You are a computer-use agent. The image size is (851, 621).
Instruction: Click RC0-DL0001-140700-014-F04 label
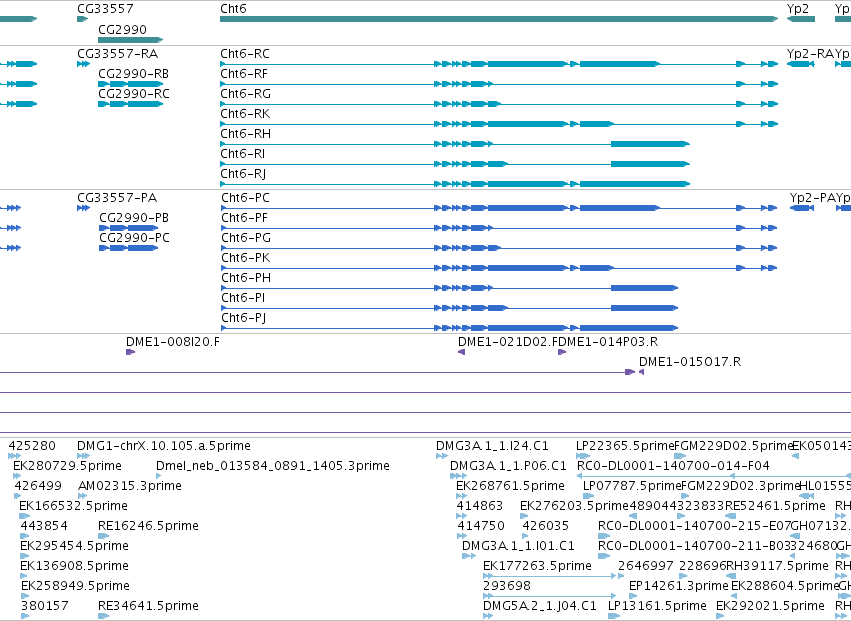tap(673, 466)
